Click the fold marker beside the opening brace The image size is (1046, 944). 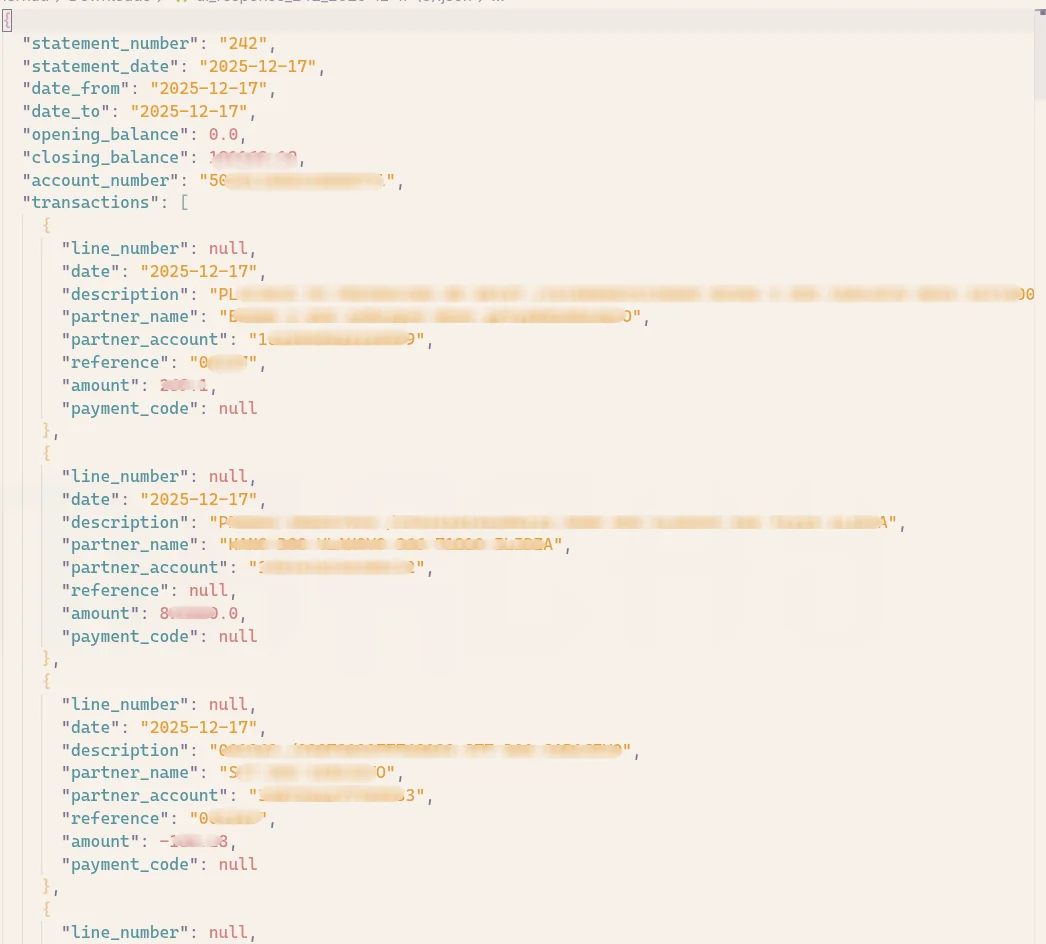(7, 21)
